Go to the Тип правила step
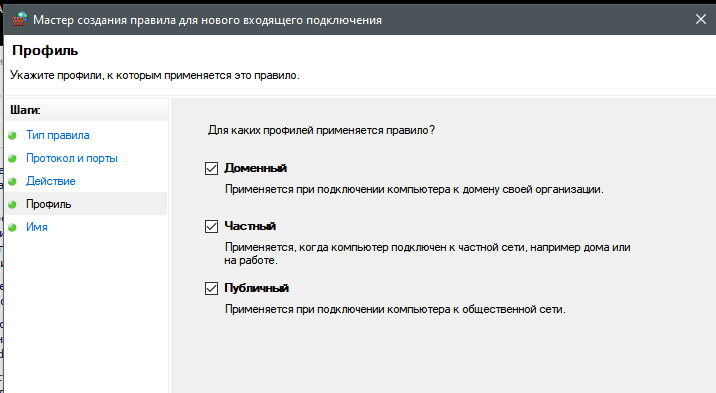 pos(58,135)
